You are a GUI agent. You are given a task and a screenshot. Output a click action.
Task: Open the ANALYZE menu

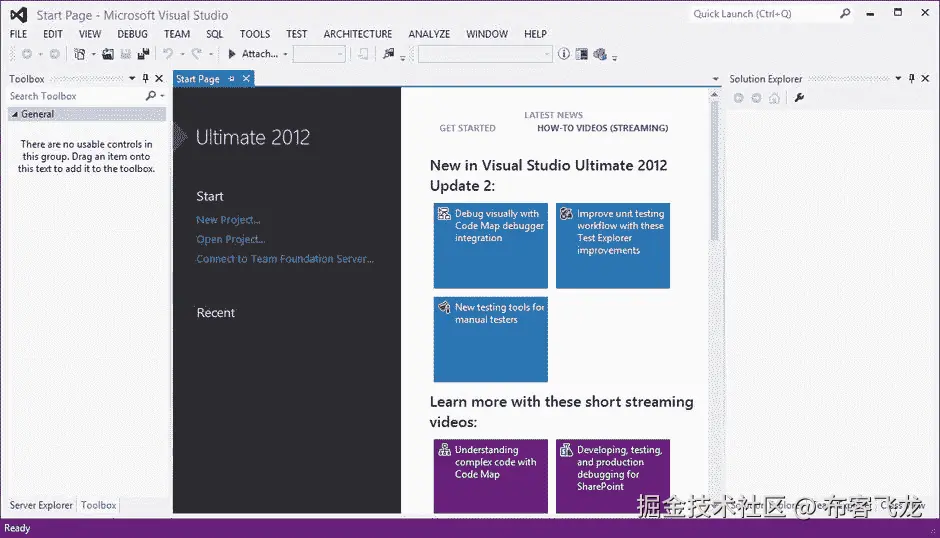tap(429, 34)
